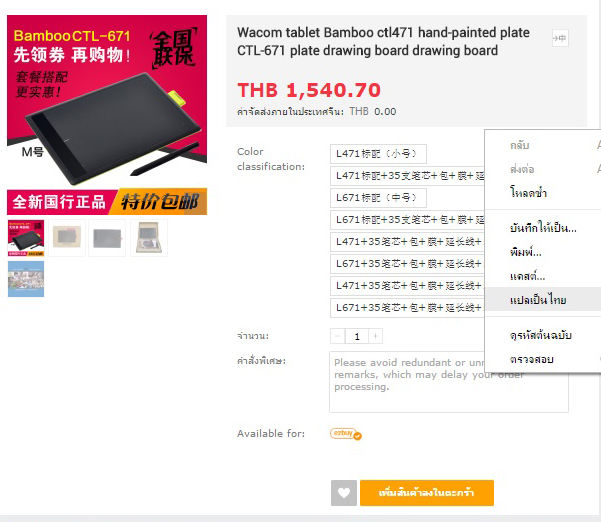Select the second product thumbnail image

(67, 238)
